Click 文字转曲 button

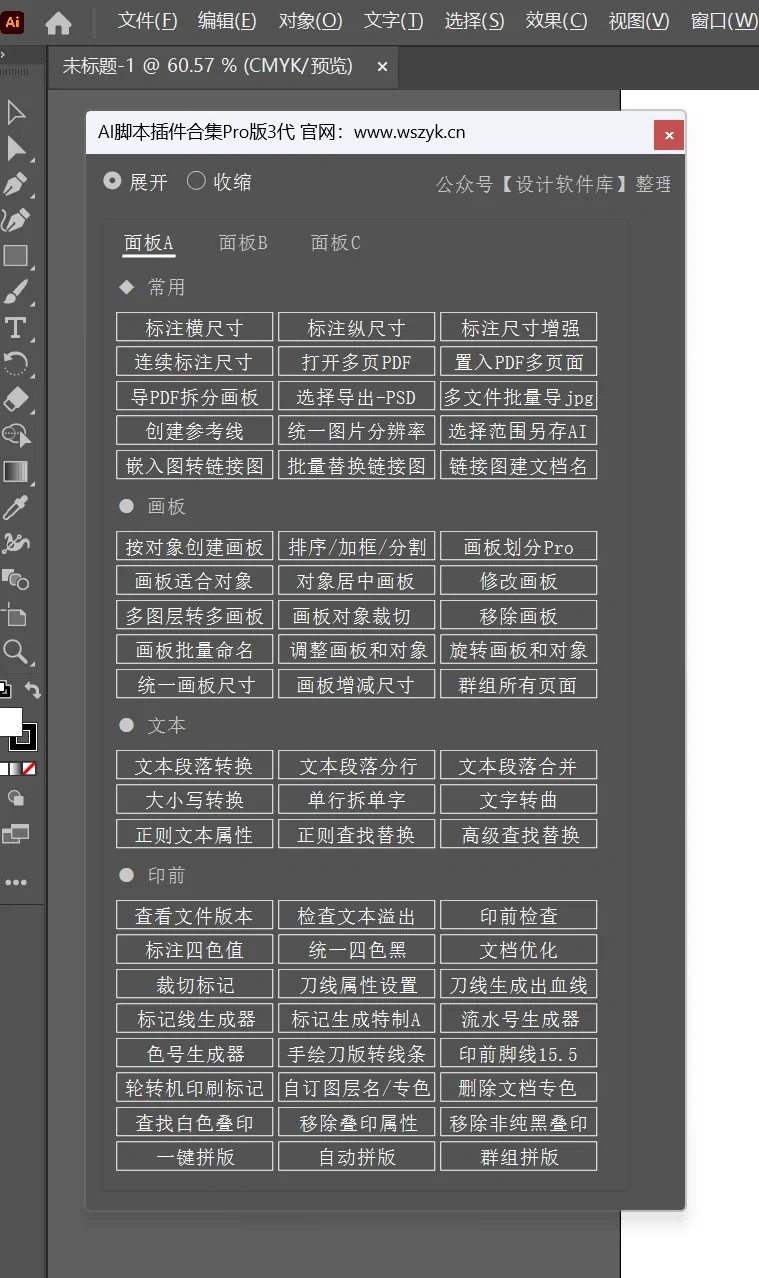click(x=519, y=799)
